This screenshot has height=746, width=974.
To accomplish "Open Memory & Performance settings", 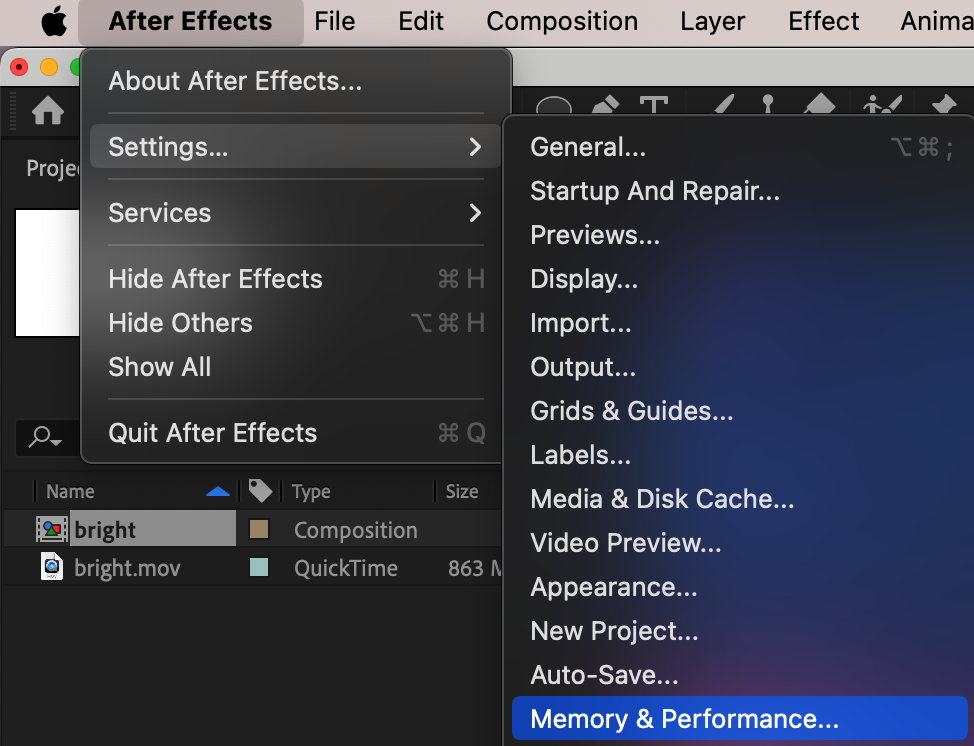I will 684,719.
